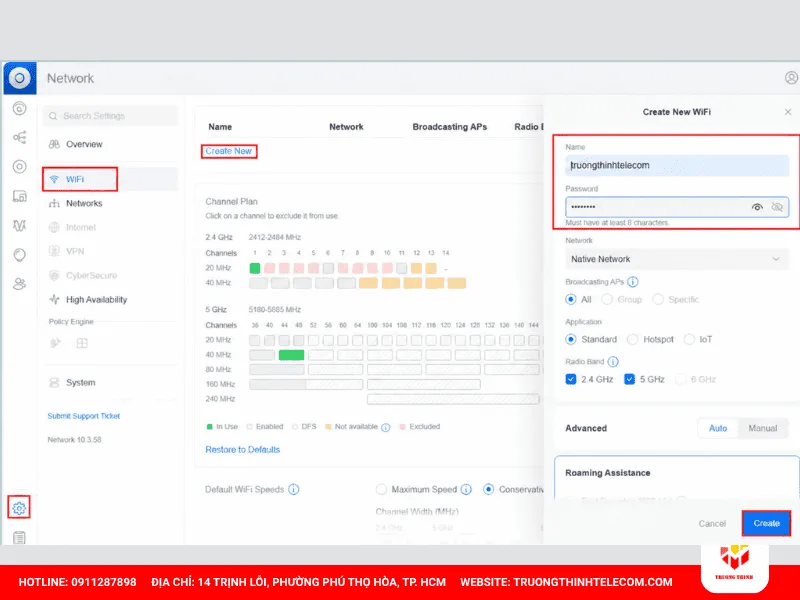Open the user account icon at top right

coord(791,78)
